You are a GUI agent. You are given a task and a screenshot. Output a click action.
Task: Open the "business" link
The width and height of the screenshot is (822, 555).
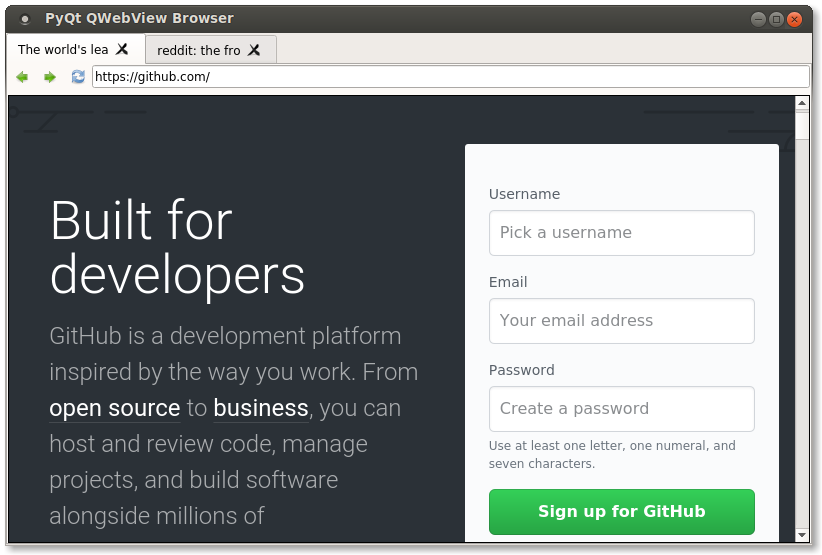(x=261, y=408)
